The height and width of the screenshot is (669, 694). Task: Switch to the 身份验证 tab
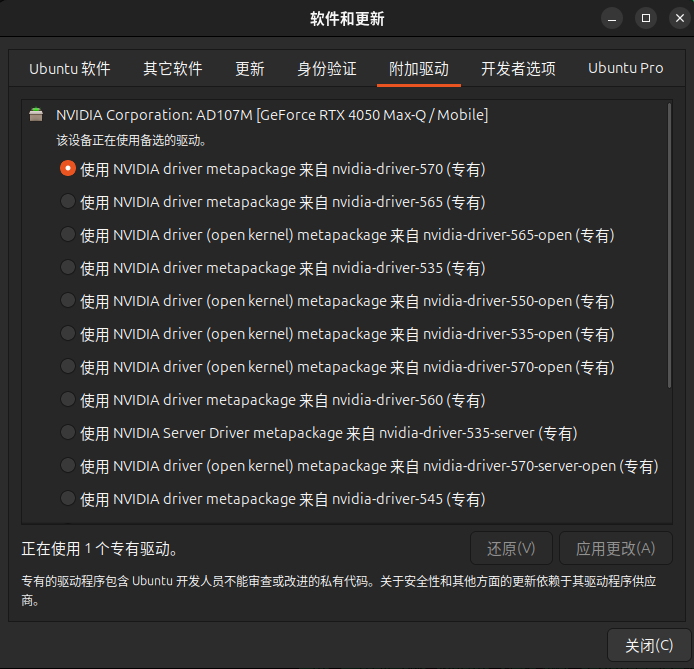coord(327,69)
